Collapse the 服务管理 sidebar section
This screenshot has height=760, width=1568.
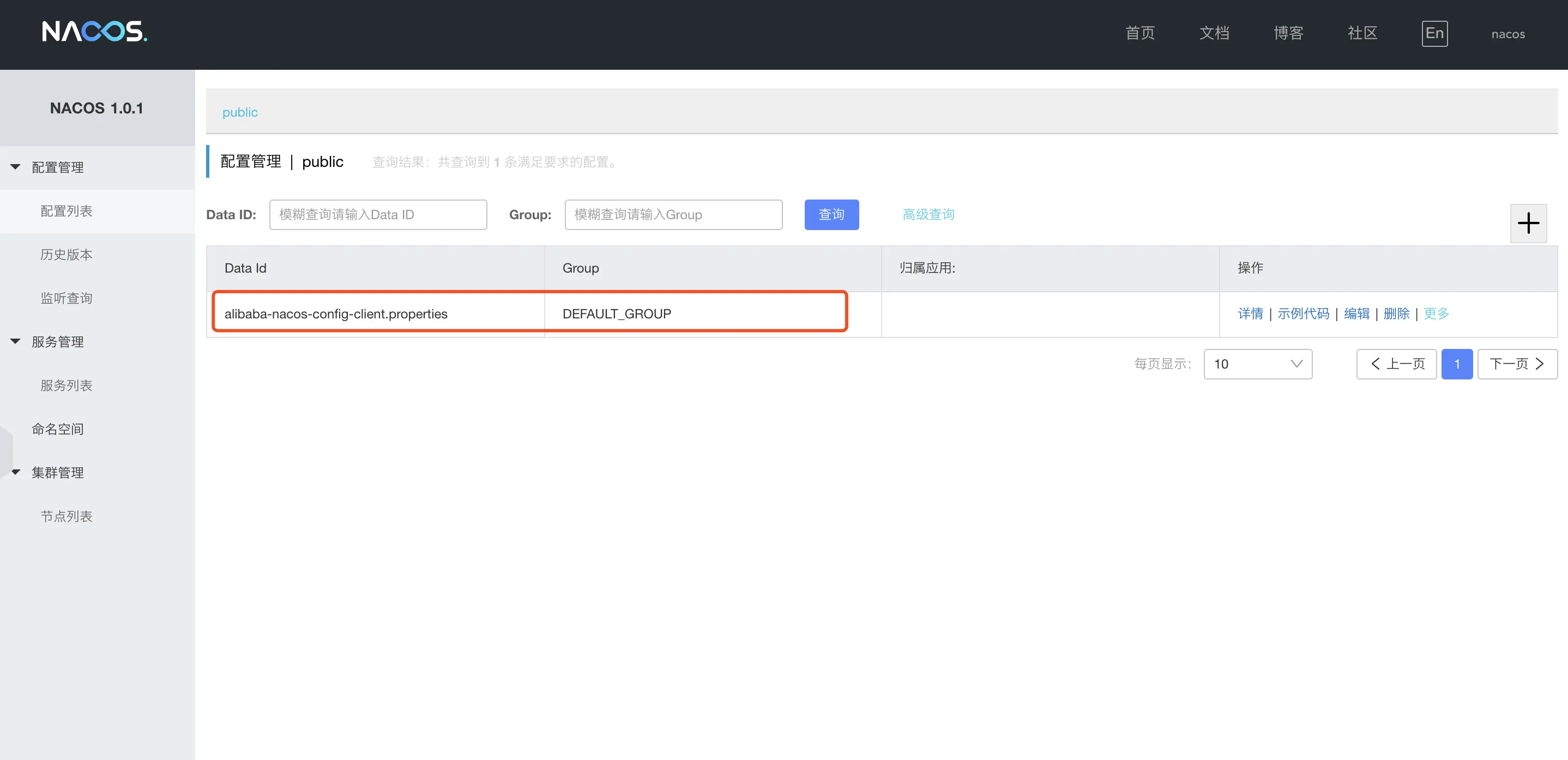coord(16,341)
